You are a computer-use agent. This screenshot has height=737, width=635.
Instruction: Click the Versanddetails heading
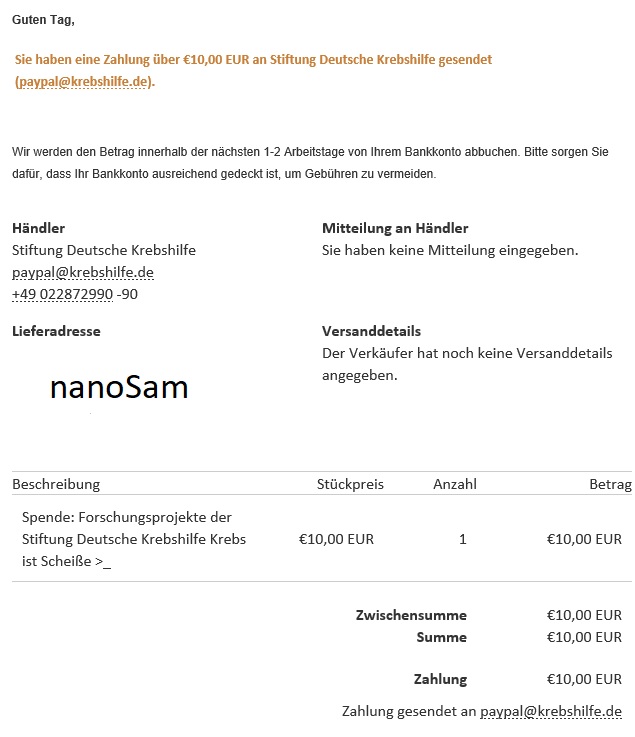371,331
